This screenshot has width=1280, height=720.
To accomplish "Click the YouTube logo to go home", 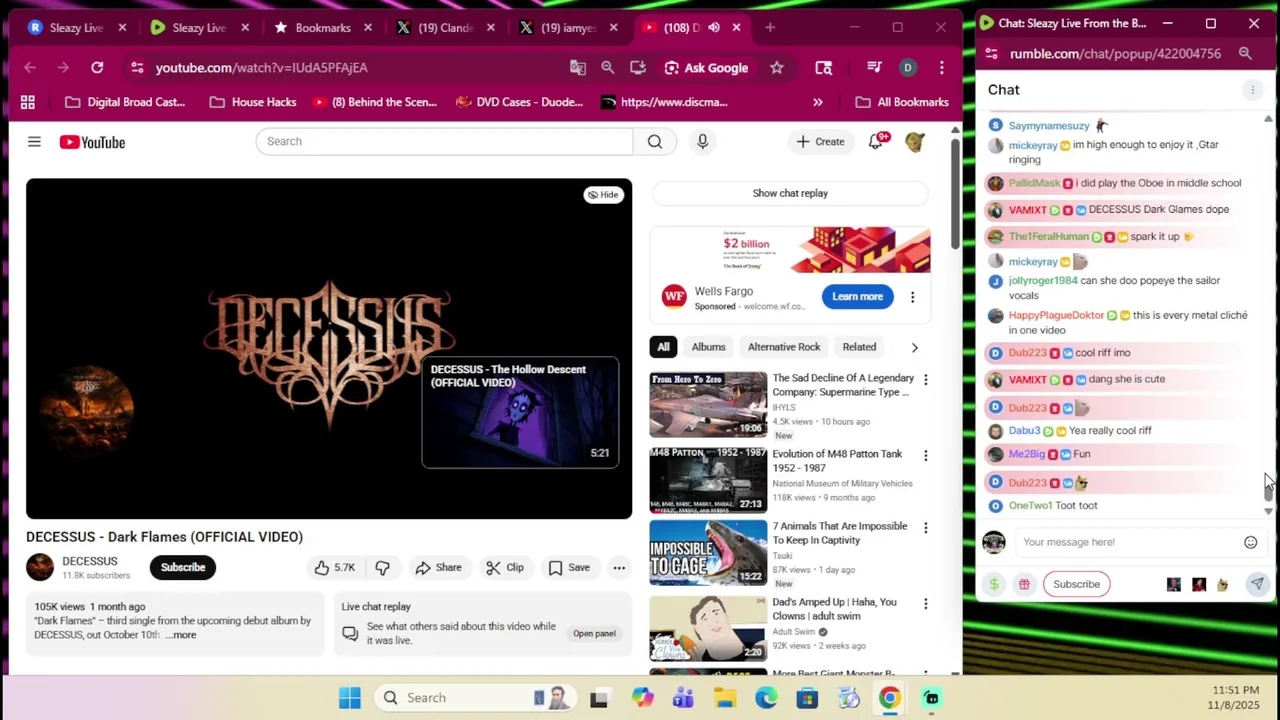I will coord(92,142).
